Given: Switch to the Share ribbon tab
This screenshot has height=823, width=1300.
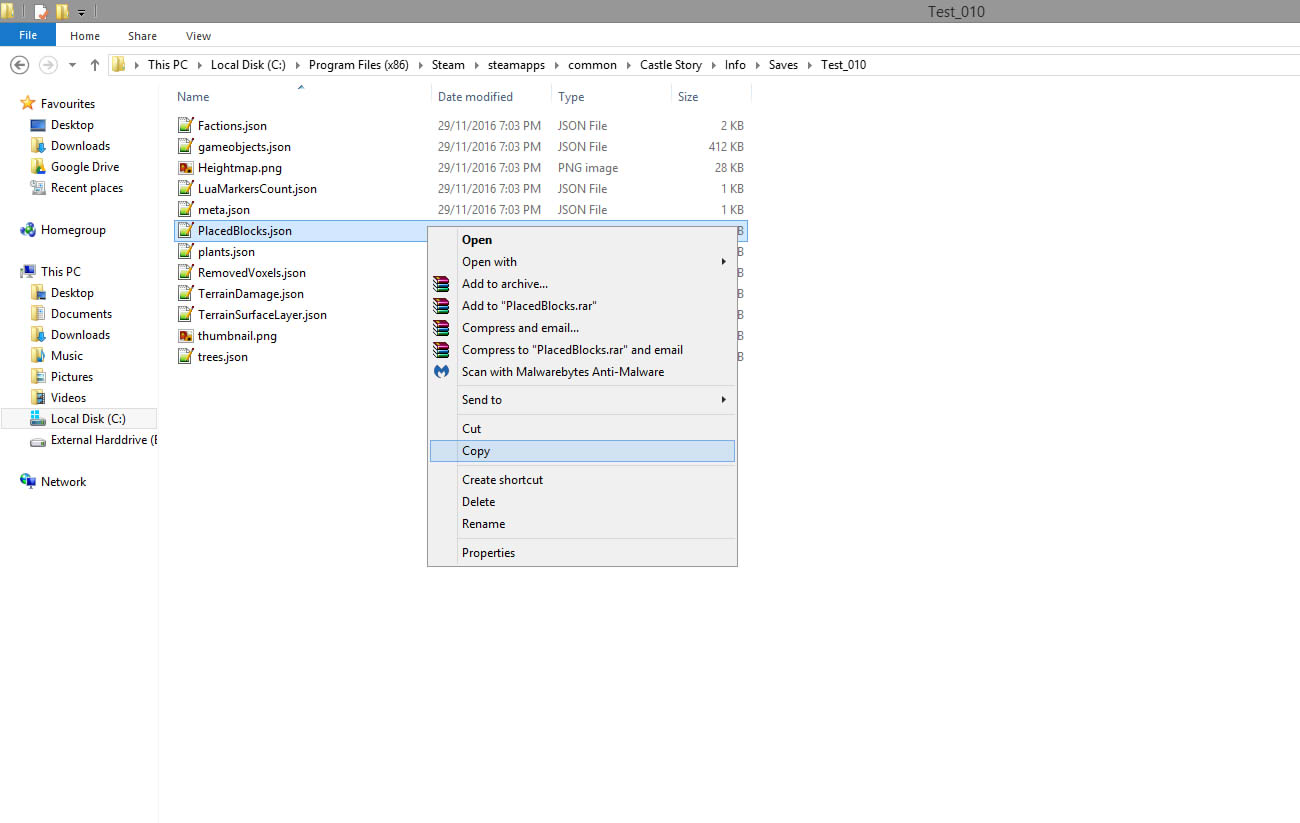Looking at the screenshot, I should click(142, 36).
